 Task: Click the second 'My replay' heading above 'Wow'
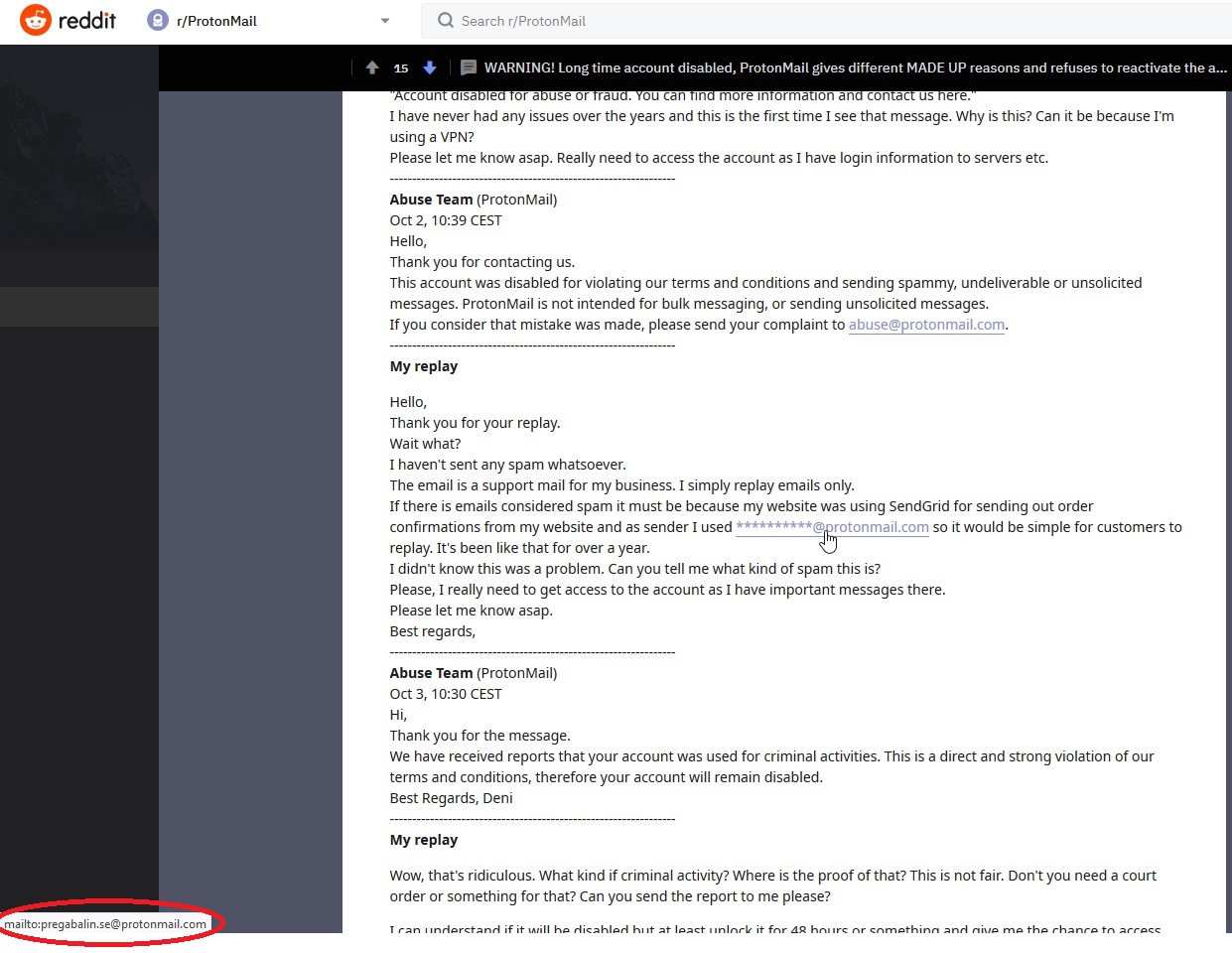pos(424,840)
